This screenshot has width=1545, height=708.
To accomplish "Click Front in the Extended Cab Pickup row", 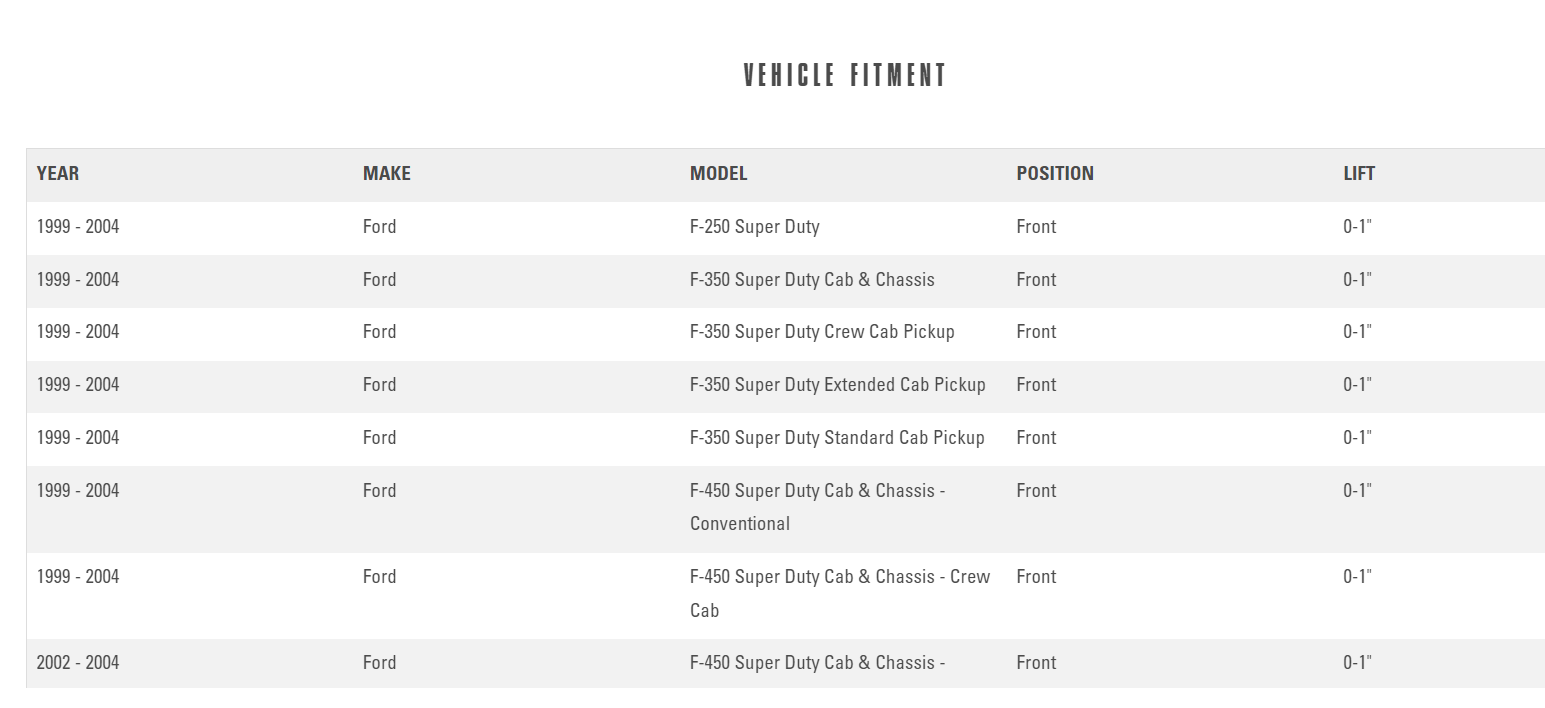I will [x=1035, y=384].
